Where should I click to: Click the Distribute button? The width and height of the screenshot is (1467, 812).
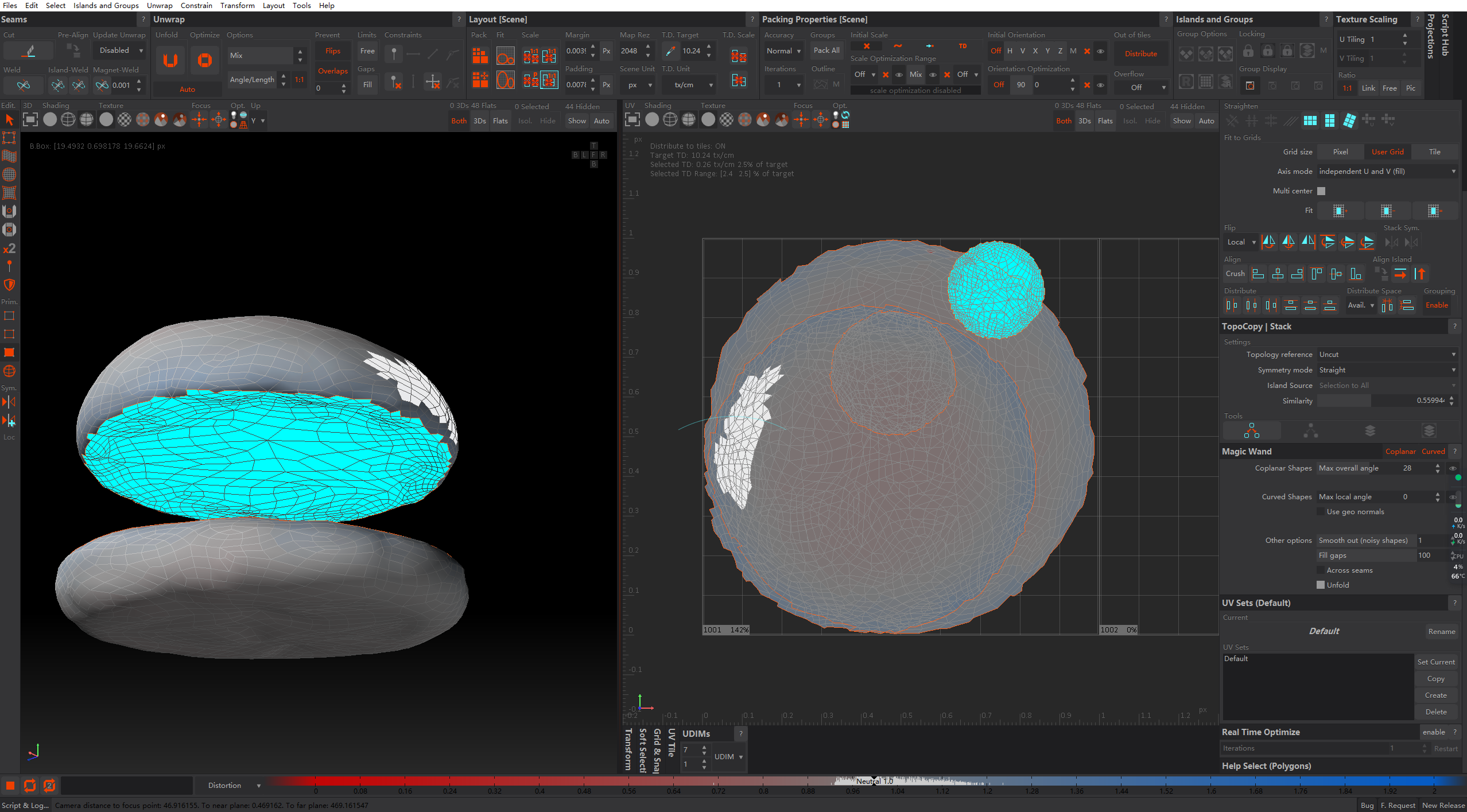click(1140, 53)
